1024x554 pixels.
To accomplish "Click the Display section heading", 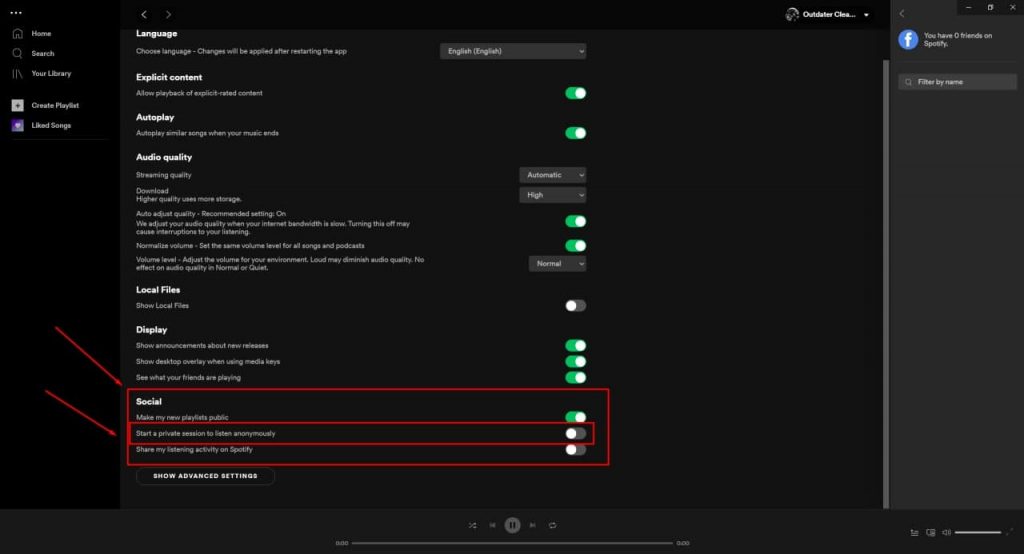I will (152, 330).
